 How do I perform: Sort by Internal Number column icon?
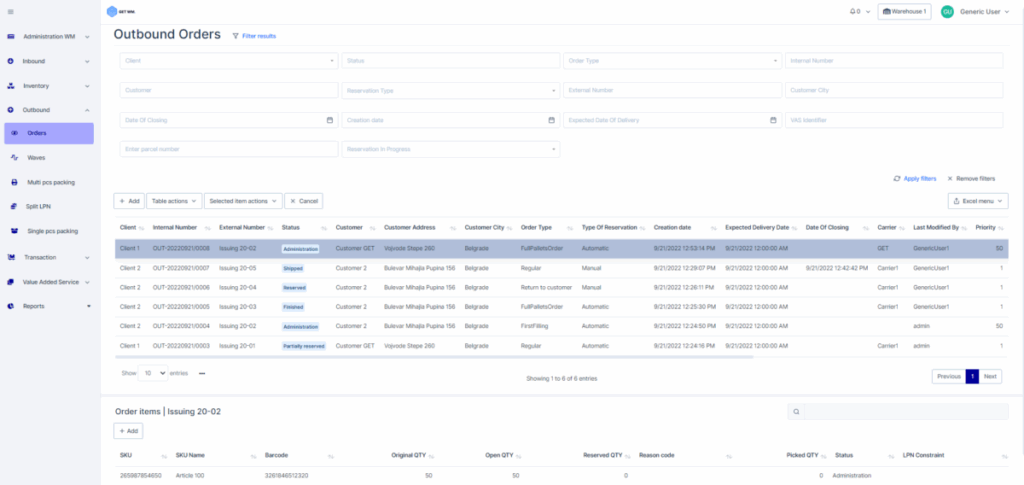[208, 228]
